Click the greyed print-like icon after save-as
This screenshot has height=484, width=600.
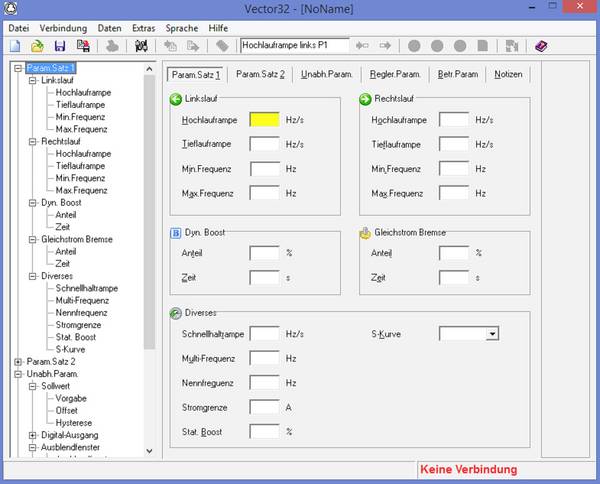pos(112,46)
